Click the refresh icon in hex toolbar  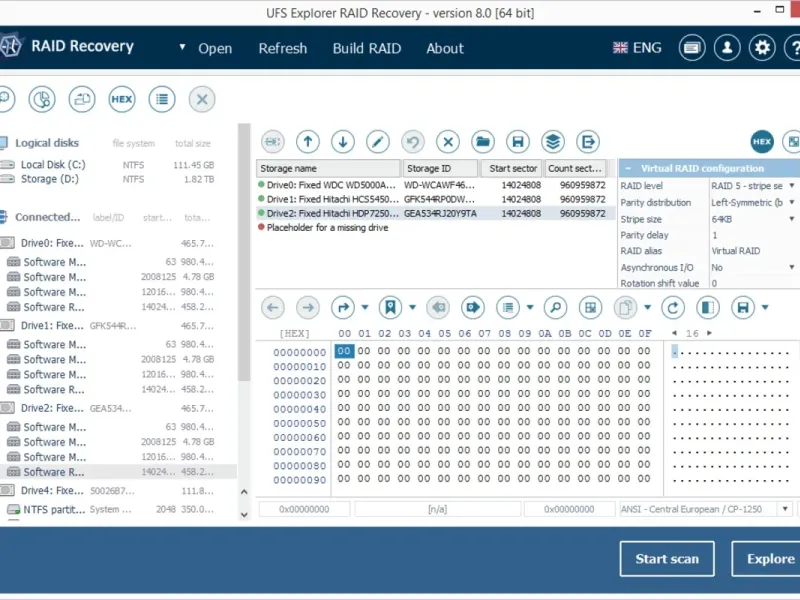(x=673, y=308)
